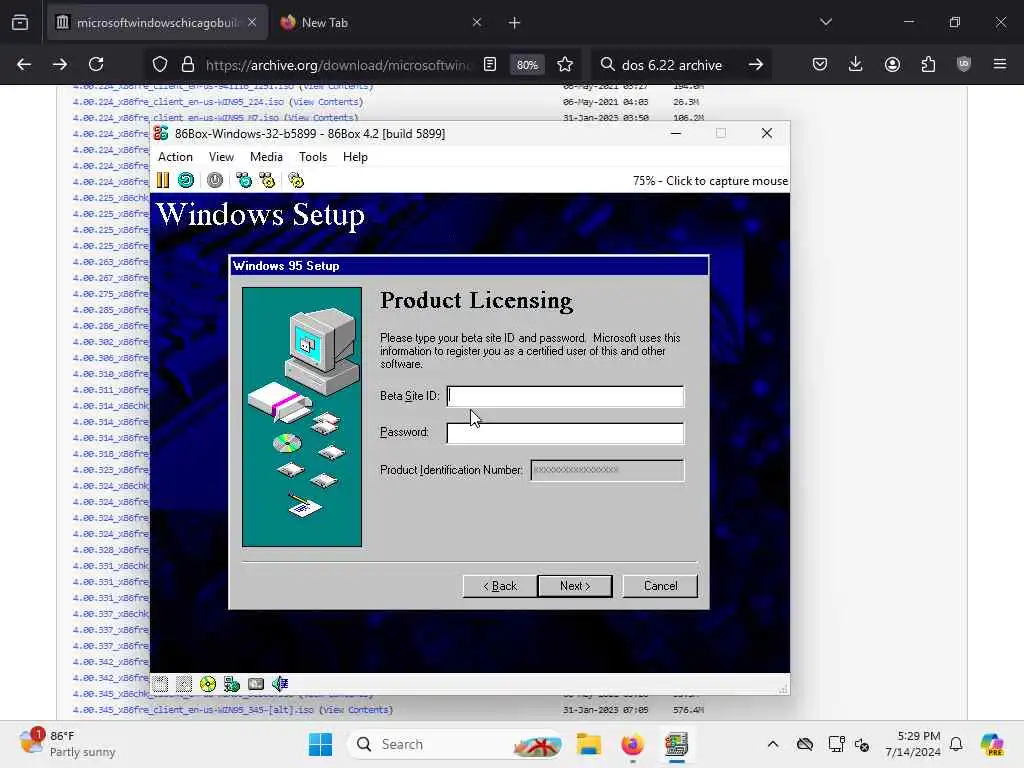Open the Action menu in 86Box
Screen dimensions: 1024x768
click(175, 157)
